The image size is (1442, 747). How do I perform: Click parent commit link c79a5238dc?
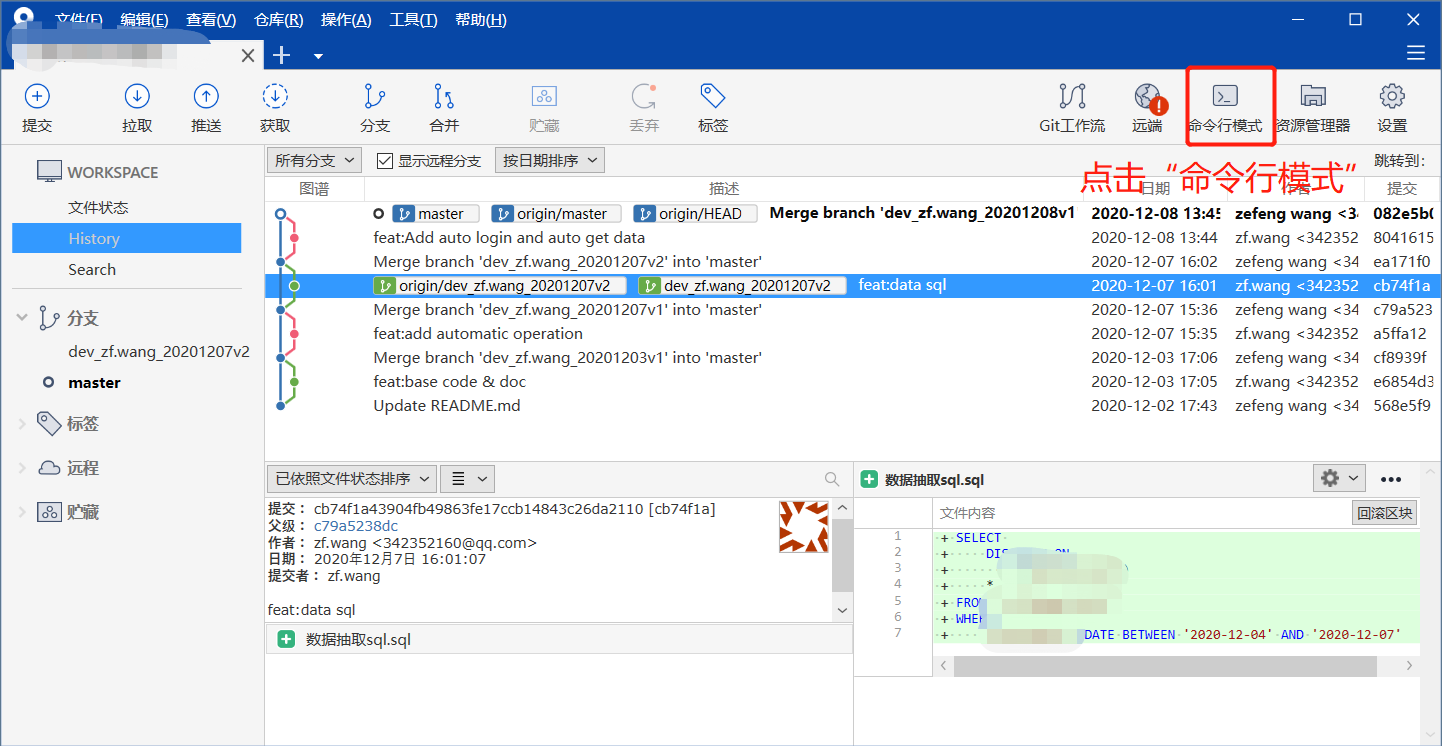coord(356,526)
